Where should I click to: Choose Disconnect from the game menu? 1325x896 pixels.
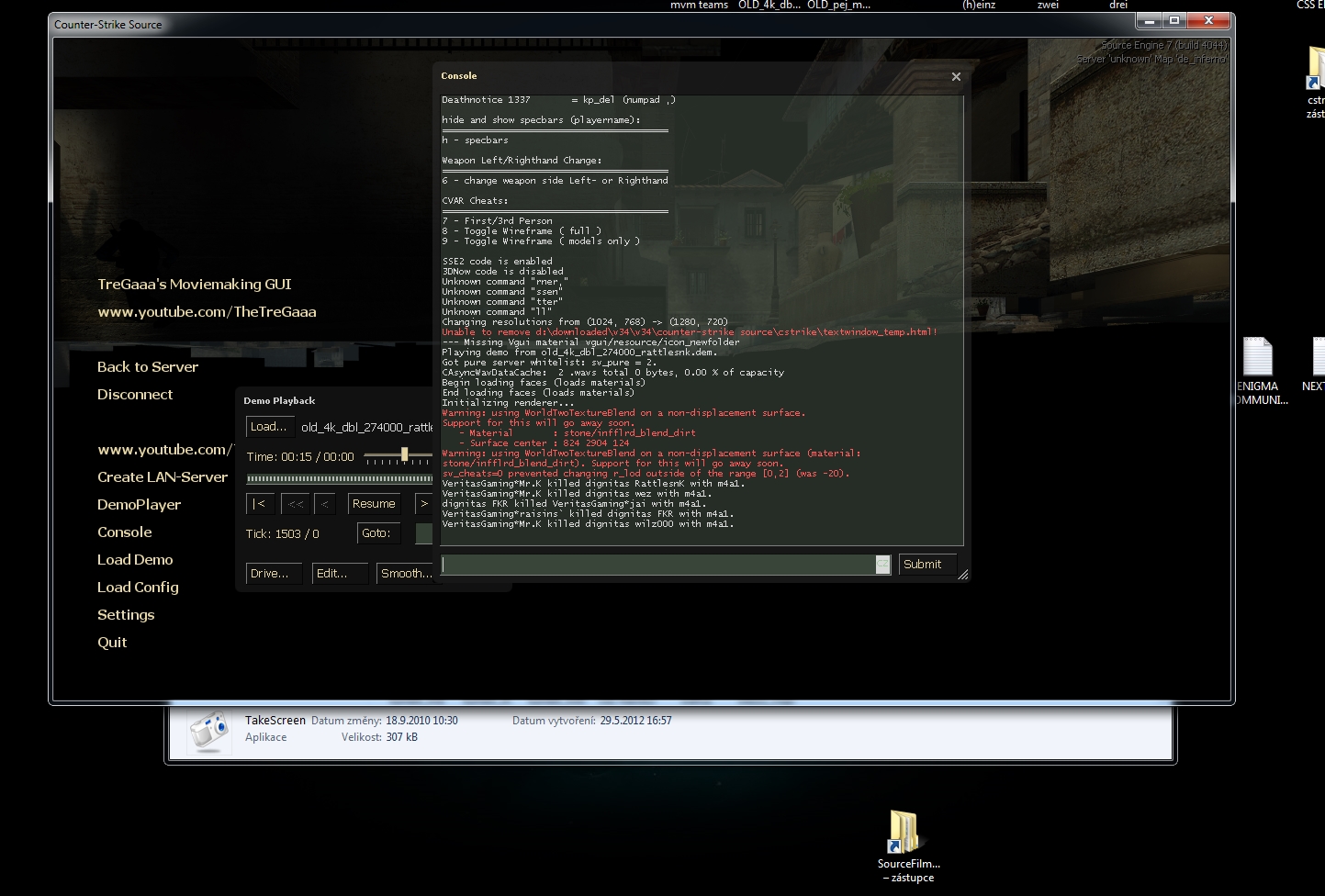(135, 395)
